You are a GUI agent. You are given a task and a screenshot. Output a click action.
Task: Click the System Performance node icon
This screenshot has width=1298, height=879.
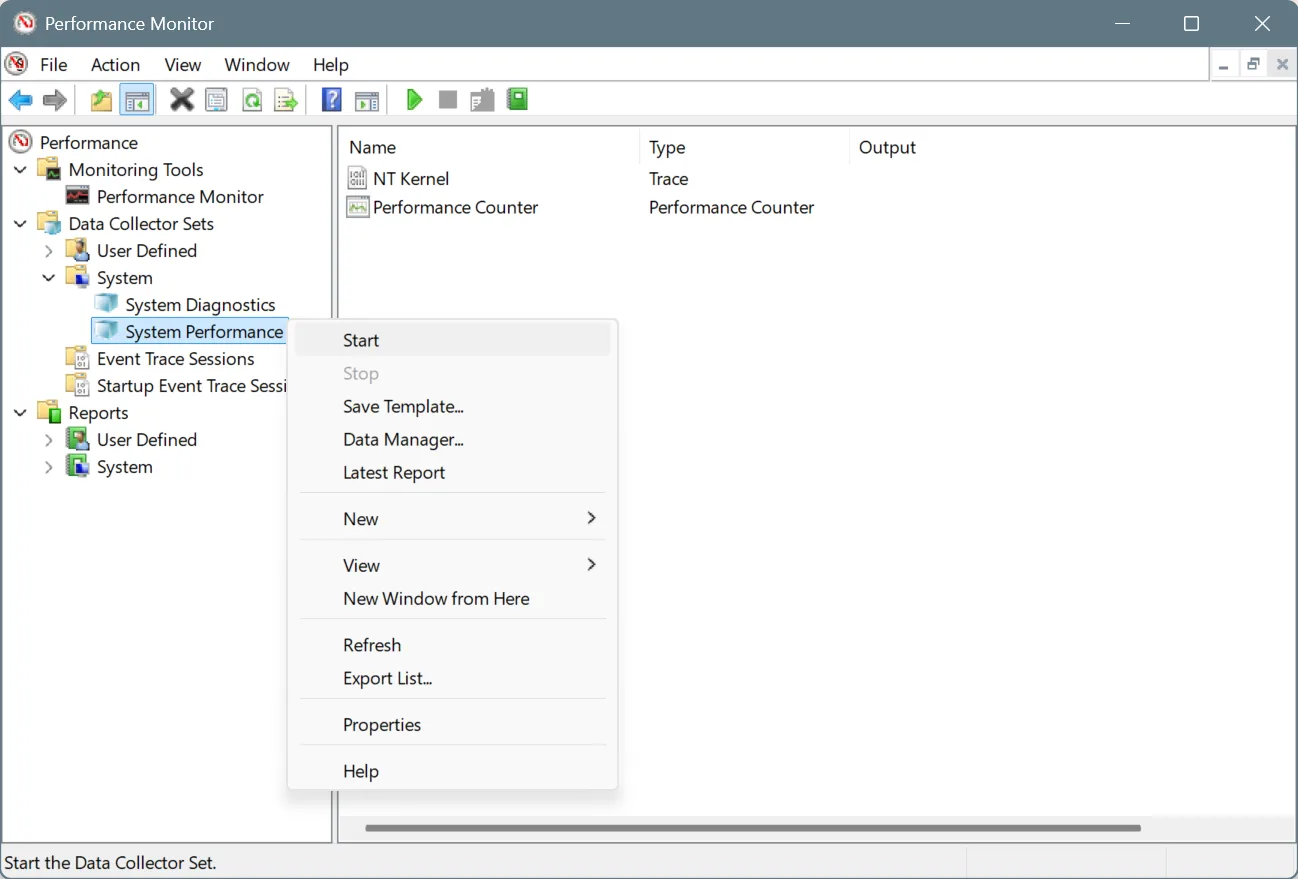coord(107,331)
